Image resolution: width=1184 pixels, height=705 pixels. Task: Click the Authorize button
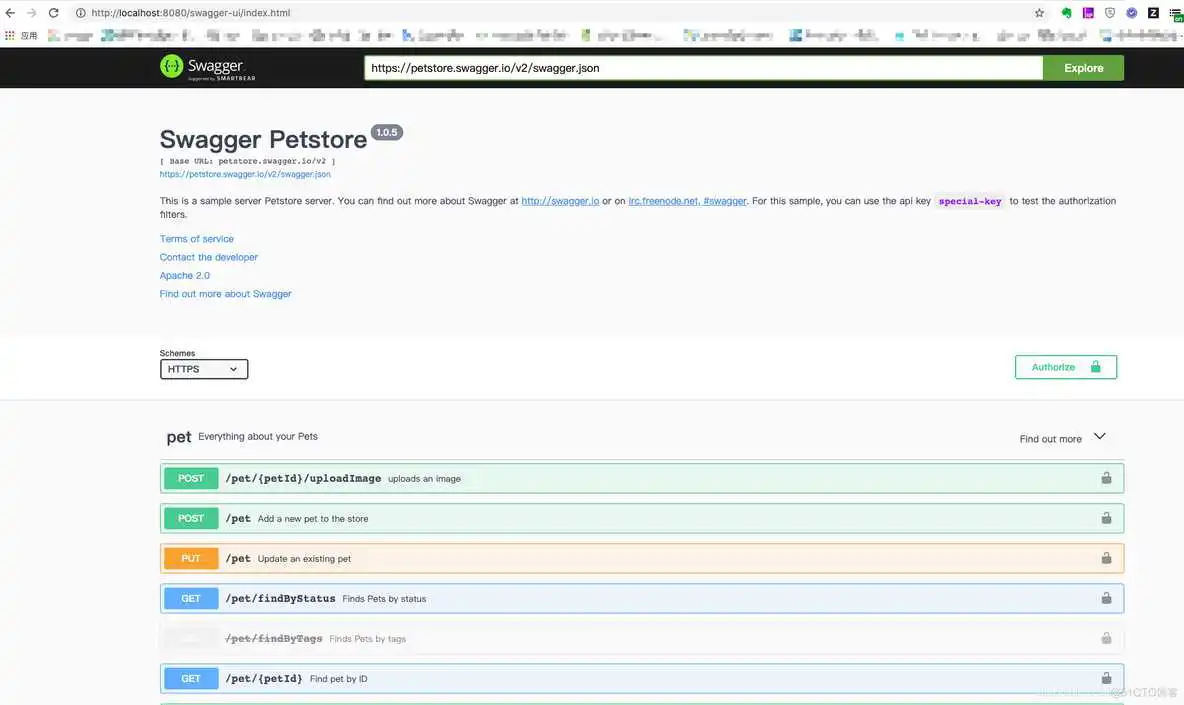point(1065,367)
